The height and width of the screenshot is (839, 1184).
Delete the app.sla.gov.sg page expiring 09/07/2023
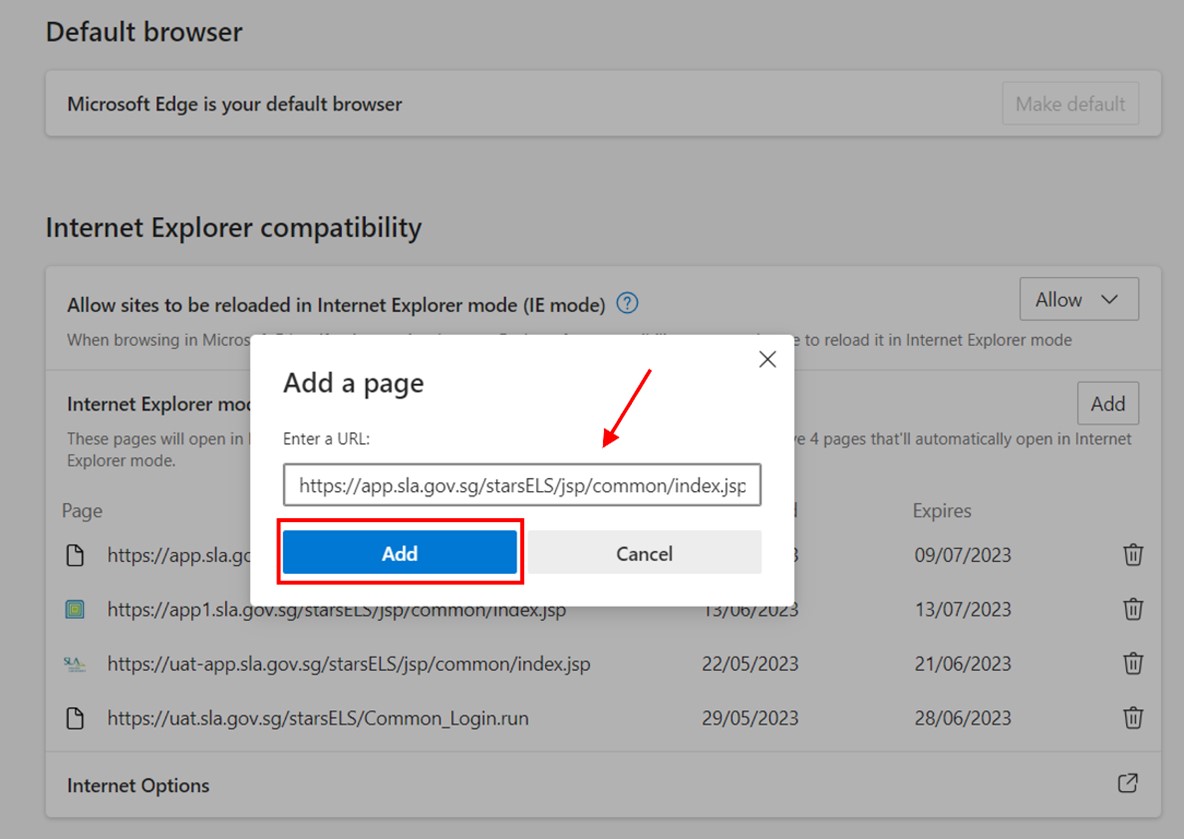tap(1133, 555)
